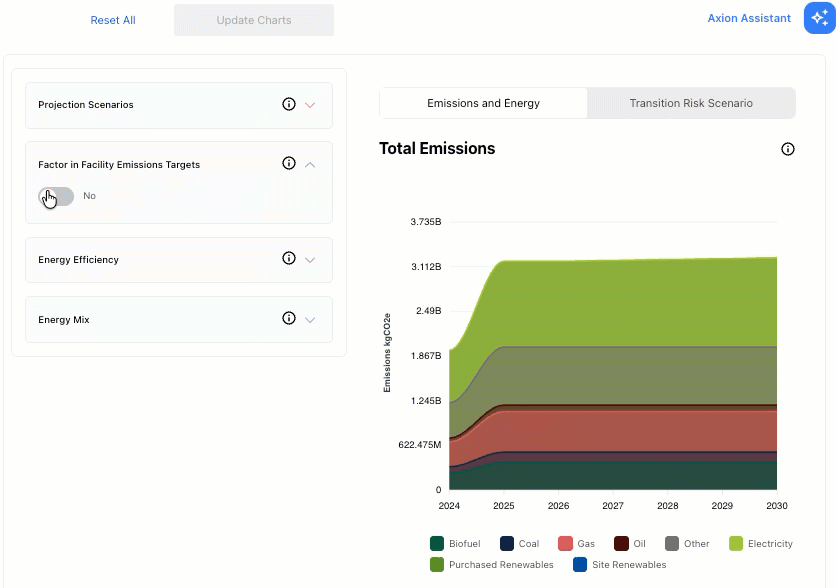The width and height of the screenshot is (838, 588).
Task: Click the Energy Mix info icon
Action: [x=289, y=318]
